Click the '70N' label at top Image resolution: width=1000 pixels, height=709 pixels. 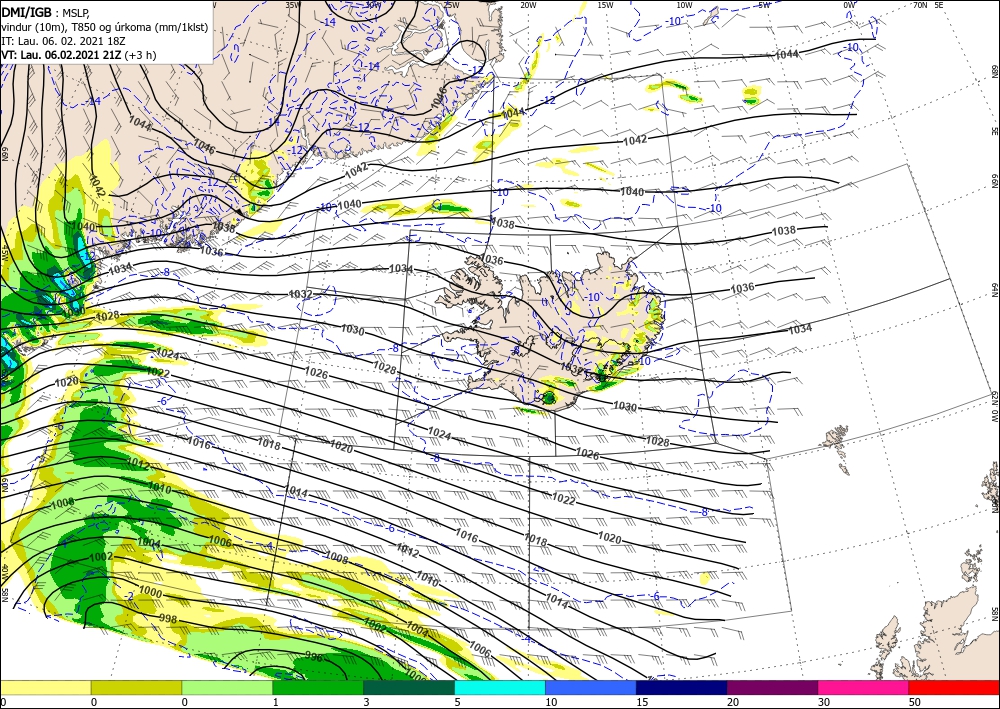(x=920, y=5)
